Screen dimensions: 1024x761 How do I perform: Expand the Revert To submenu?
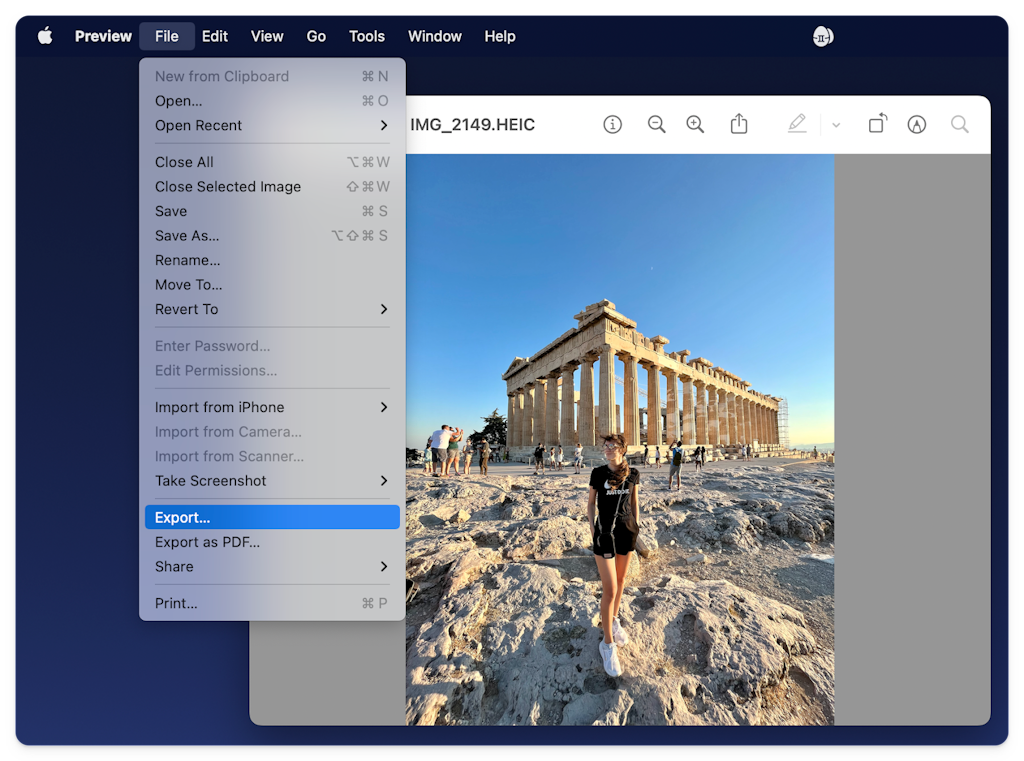click(x=270, y=309)
